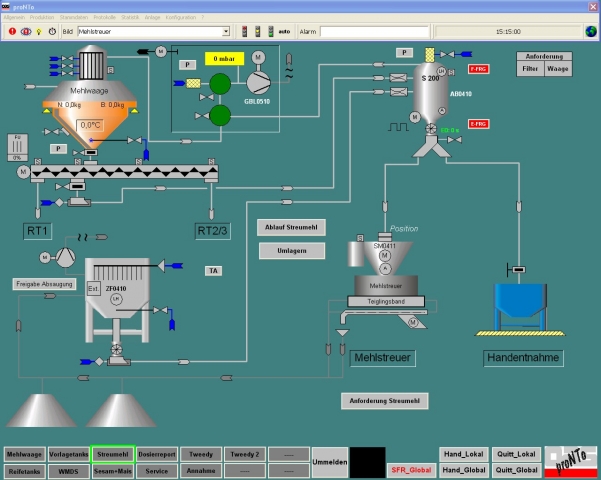Screen dimensions: 601x480
Task: Open the Dosierreport screen
Action: (157, 455)
